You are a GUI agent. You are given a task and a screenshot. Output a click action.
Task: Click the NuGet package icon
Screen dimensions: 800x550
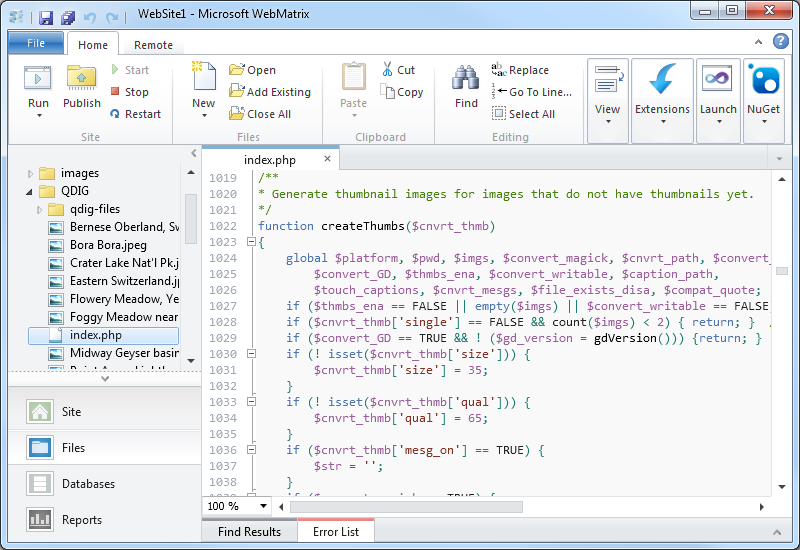pos(764,80)
